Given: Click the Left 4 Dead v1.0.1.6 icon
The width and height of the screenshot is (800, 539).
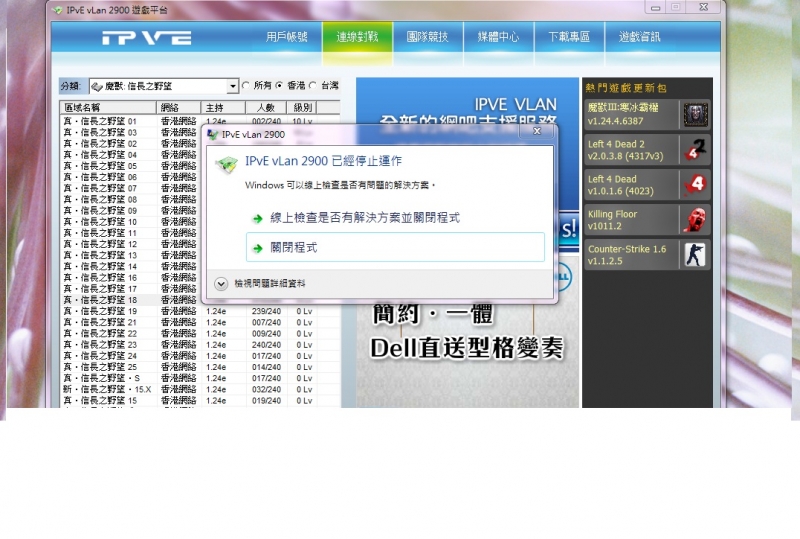Looking at the screenshot, I should [x=695, y=185].
